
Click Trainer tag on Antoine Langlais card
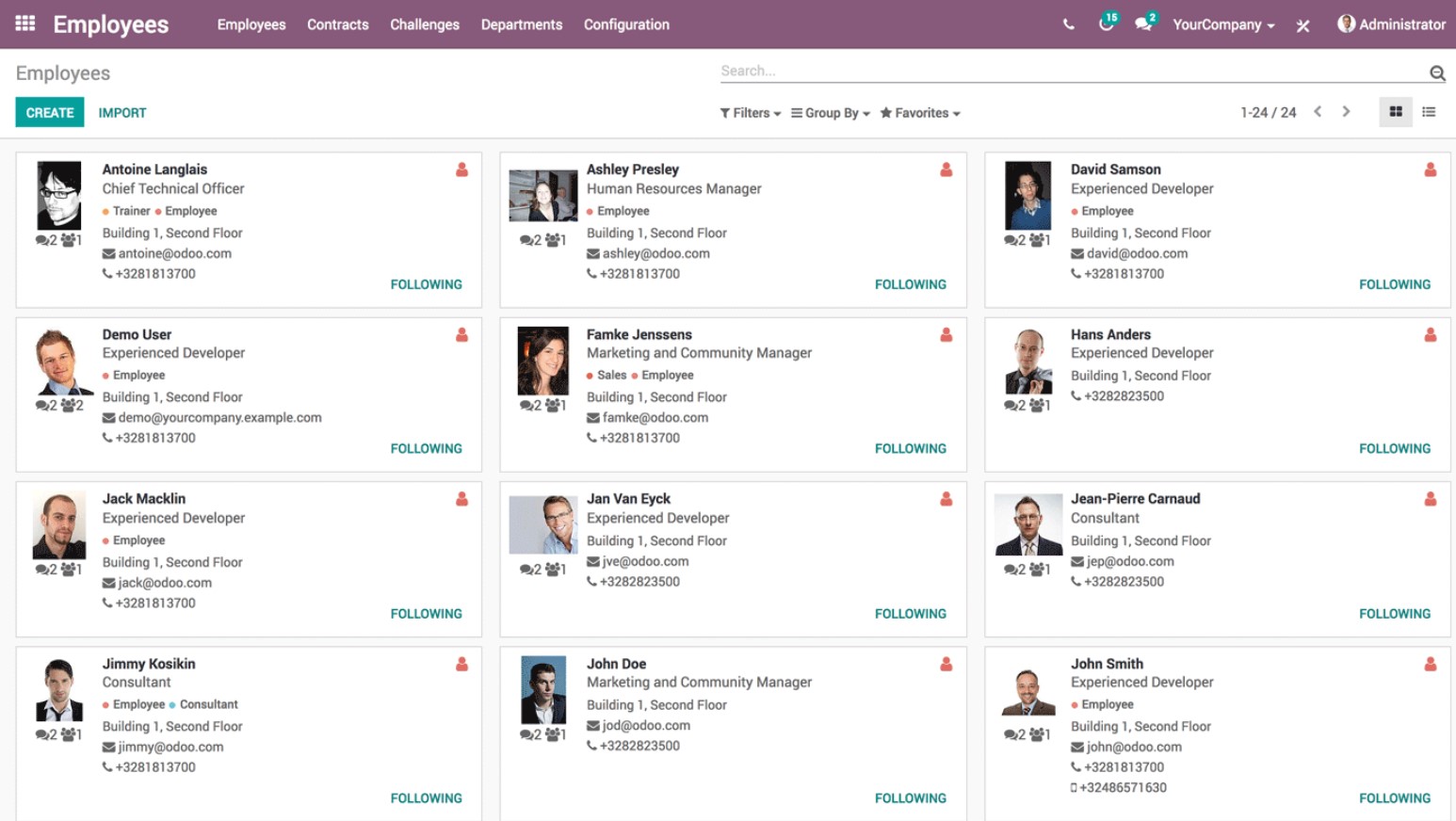[131, 211]
